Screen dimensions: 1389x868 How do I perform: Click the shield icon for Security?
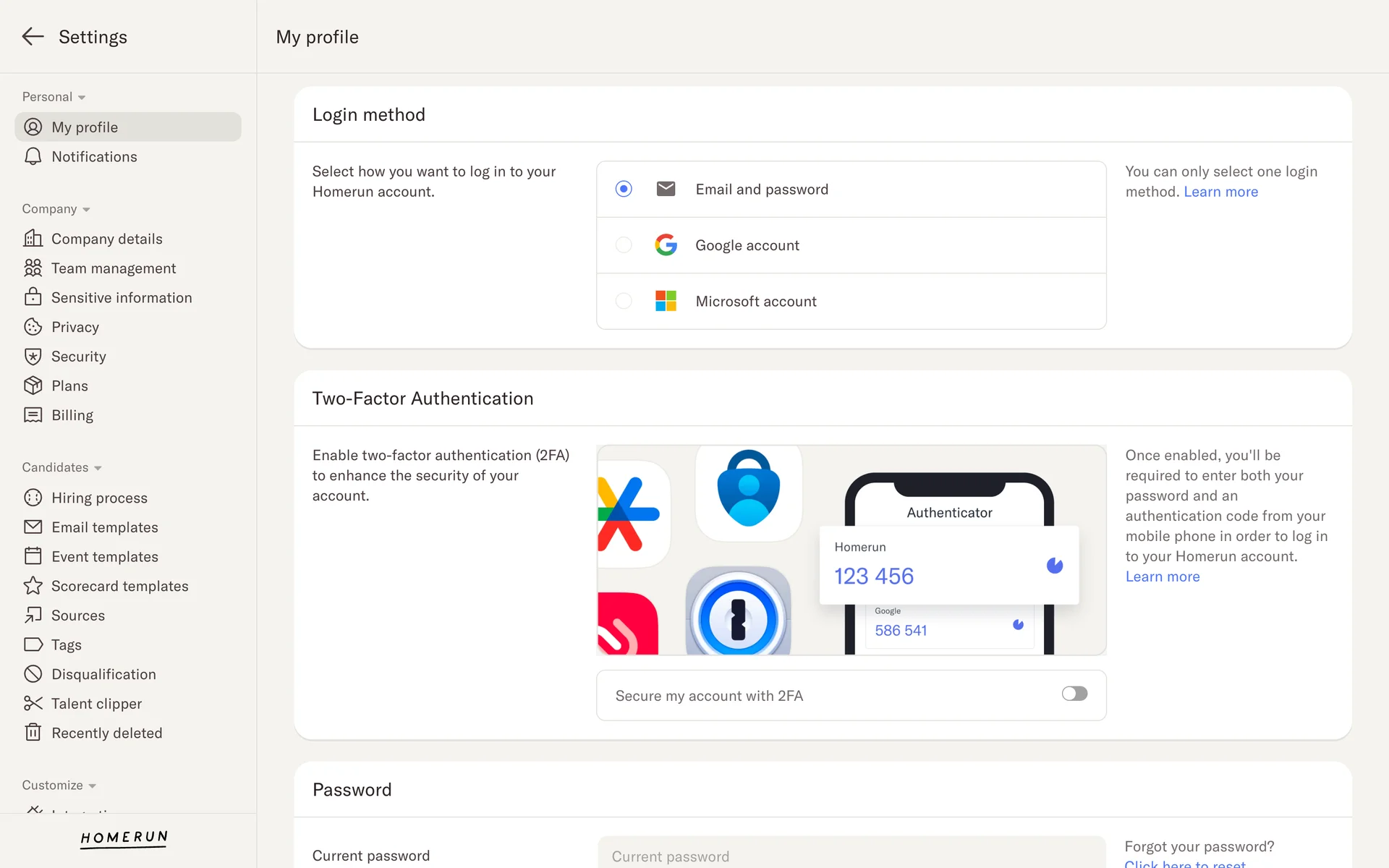[x=33, y=357]
